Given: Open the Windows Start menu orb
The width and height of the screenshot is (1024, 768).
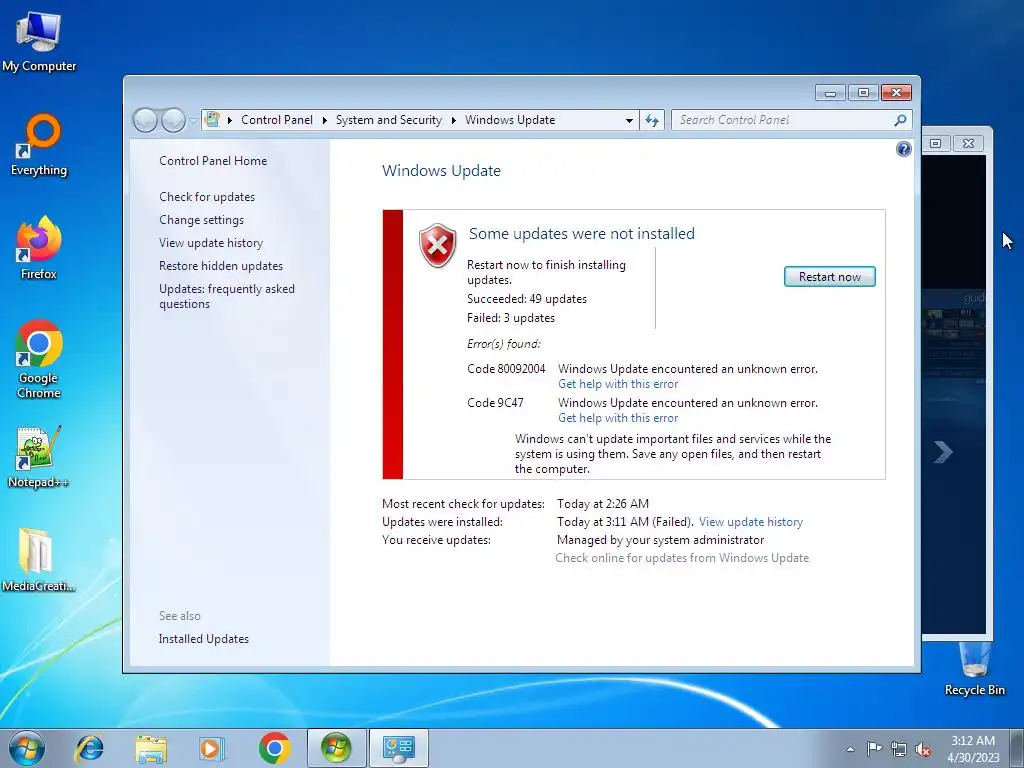Looking at the screenshot, I should coord(27,748).
